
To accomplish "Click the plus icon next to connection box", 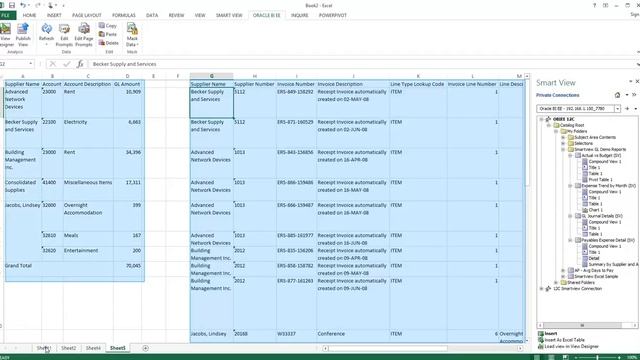I will [627, 109].
